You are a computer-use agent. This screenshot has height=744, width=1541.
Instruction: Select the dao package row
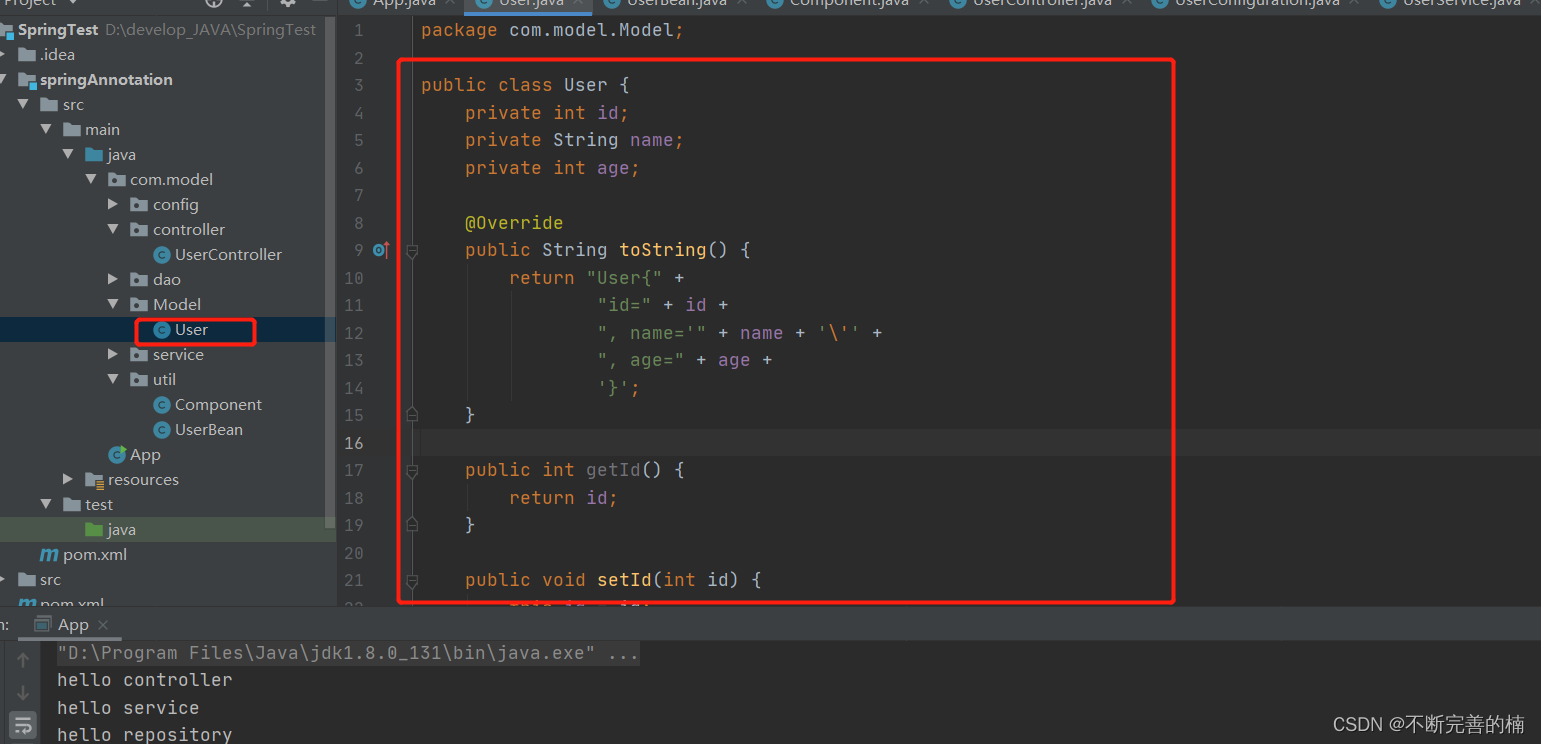pos(168,280)
